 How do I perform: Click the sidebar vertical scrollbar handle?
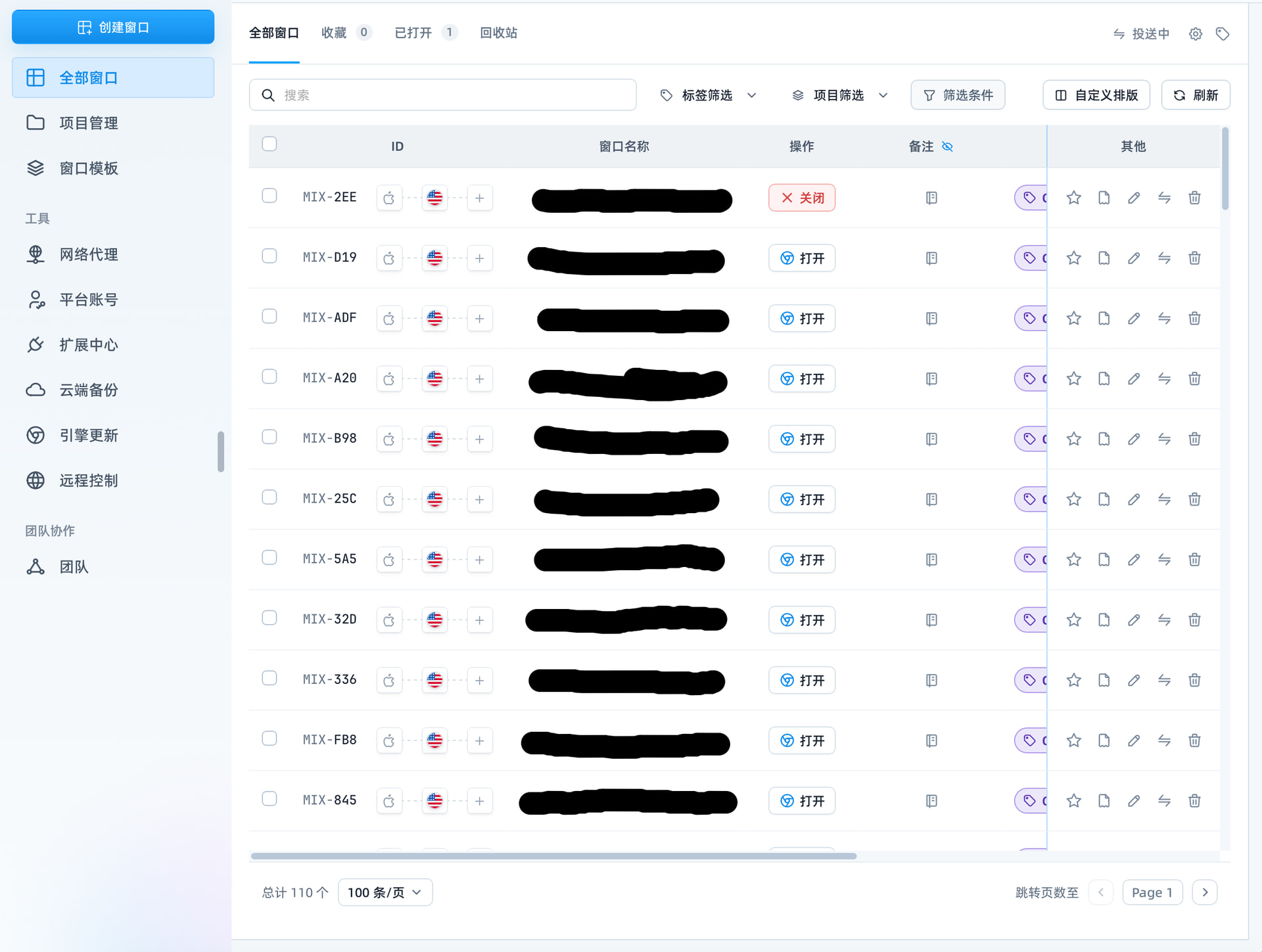click(221, 451)
